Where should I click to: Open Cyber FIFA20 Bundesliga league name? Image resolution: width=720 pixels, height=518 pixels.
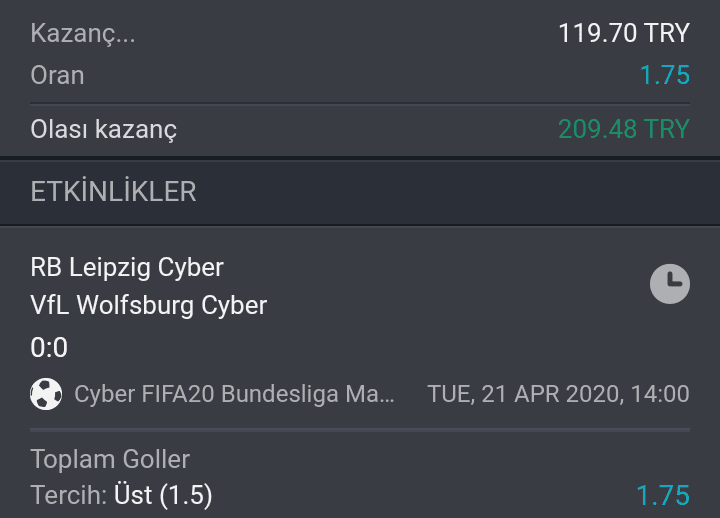click(x=234, y=394)
